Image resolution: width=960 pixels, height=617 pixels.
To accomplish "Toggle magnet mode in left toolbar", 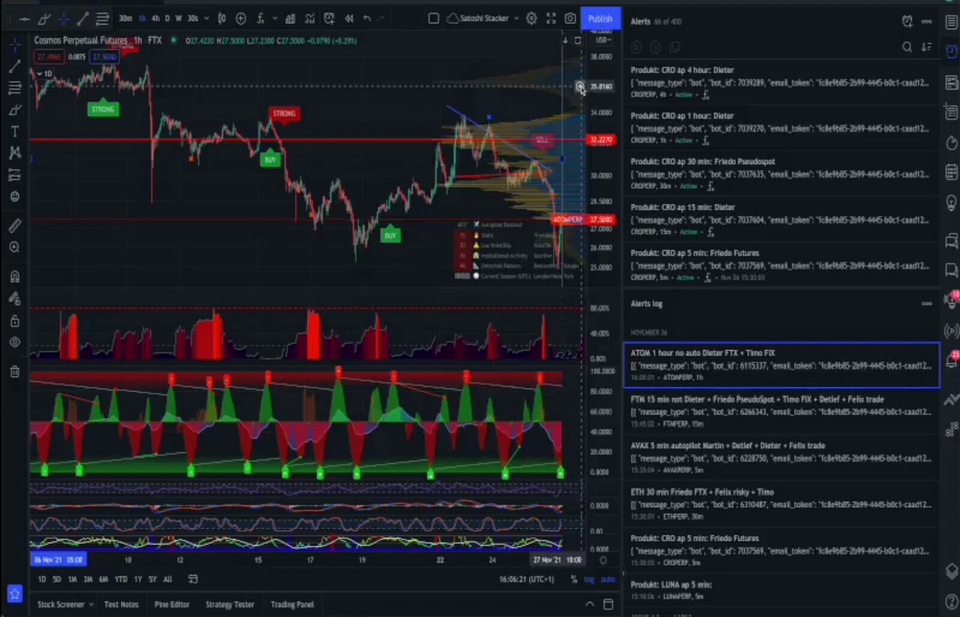I will coord(15,277).
